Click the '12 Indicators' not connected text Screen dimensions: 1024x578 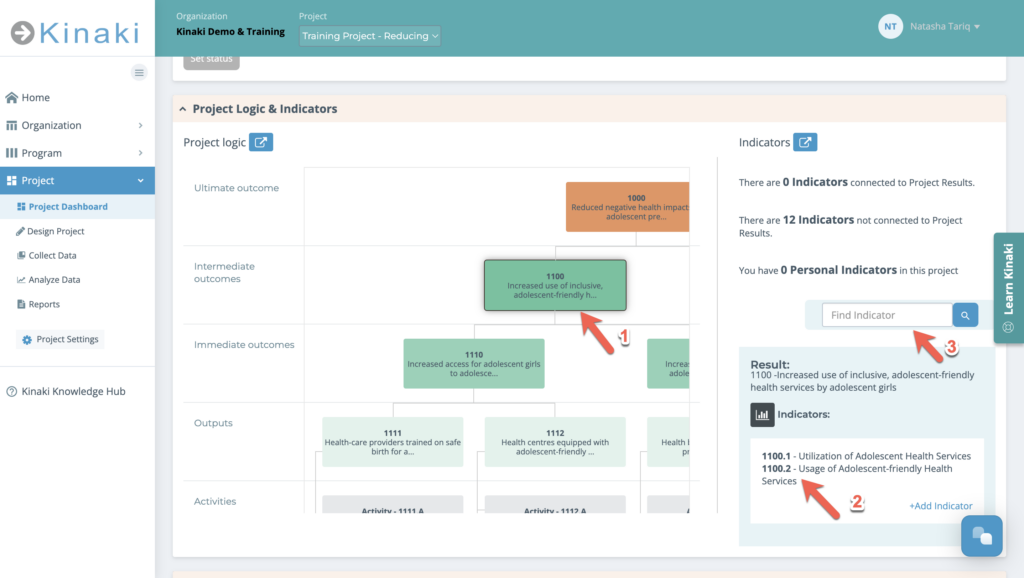pyautogui.click(x=818, y=220)
